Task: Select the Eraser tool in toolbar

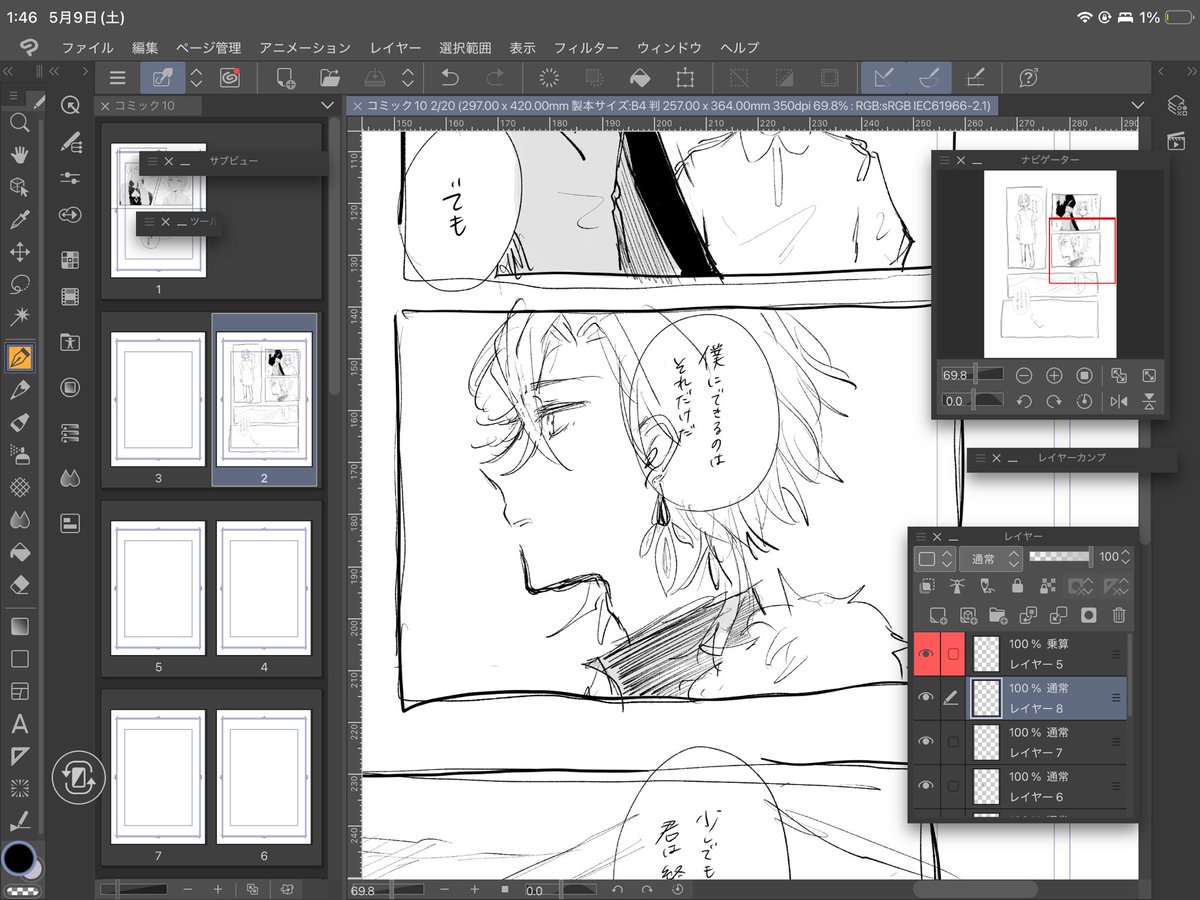Action: pos(19,584)
